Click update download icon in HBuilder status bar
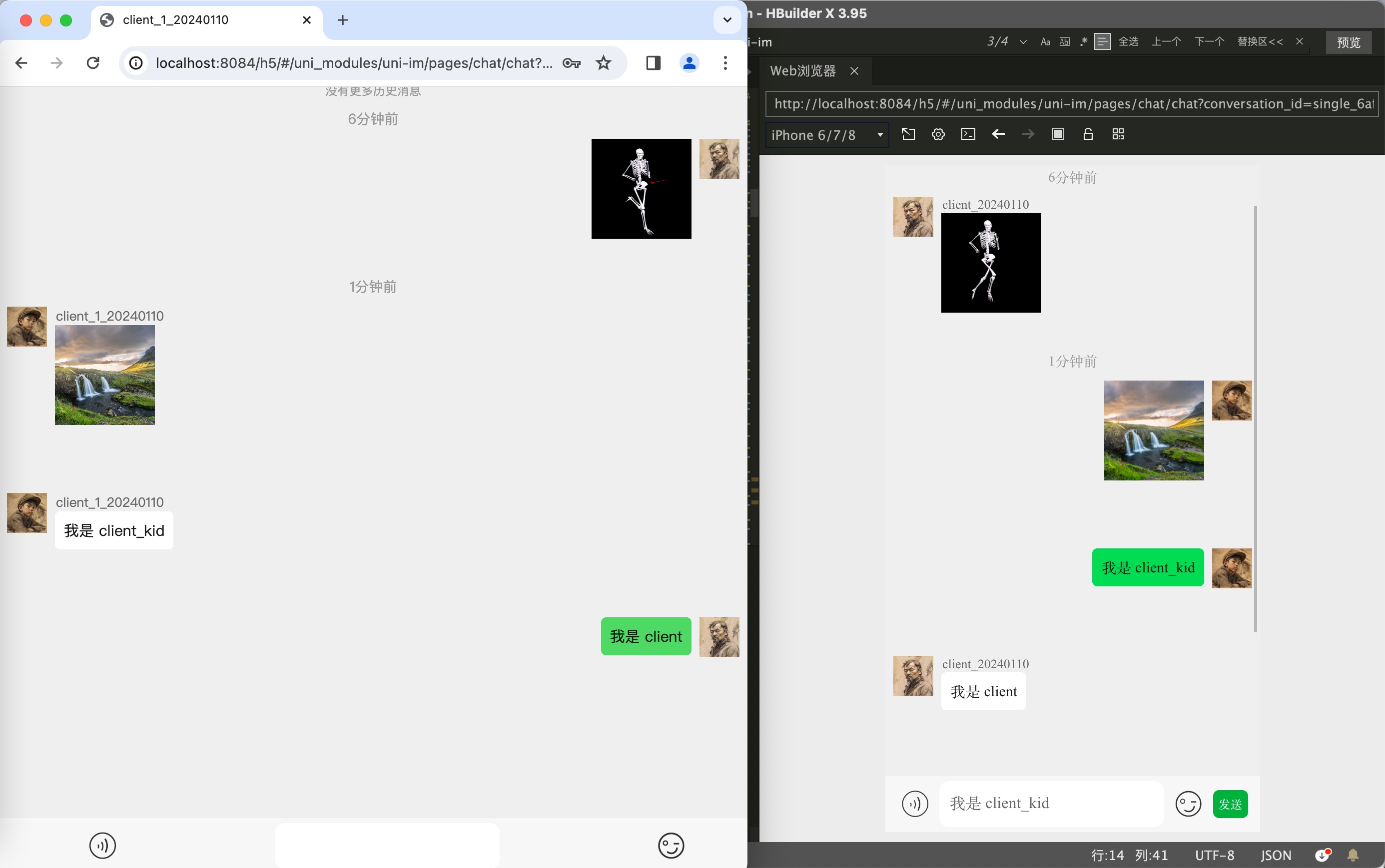This screenshot has height=868, width=1385. [1323, 856]
